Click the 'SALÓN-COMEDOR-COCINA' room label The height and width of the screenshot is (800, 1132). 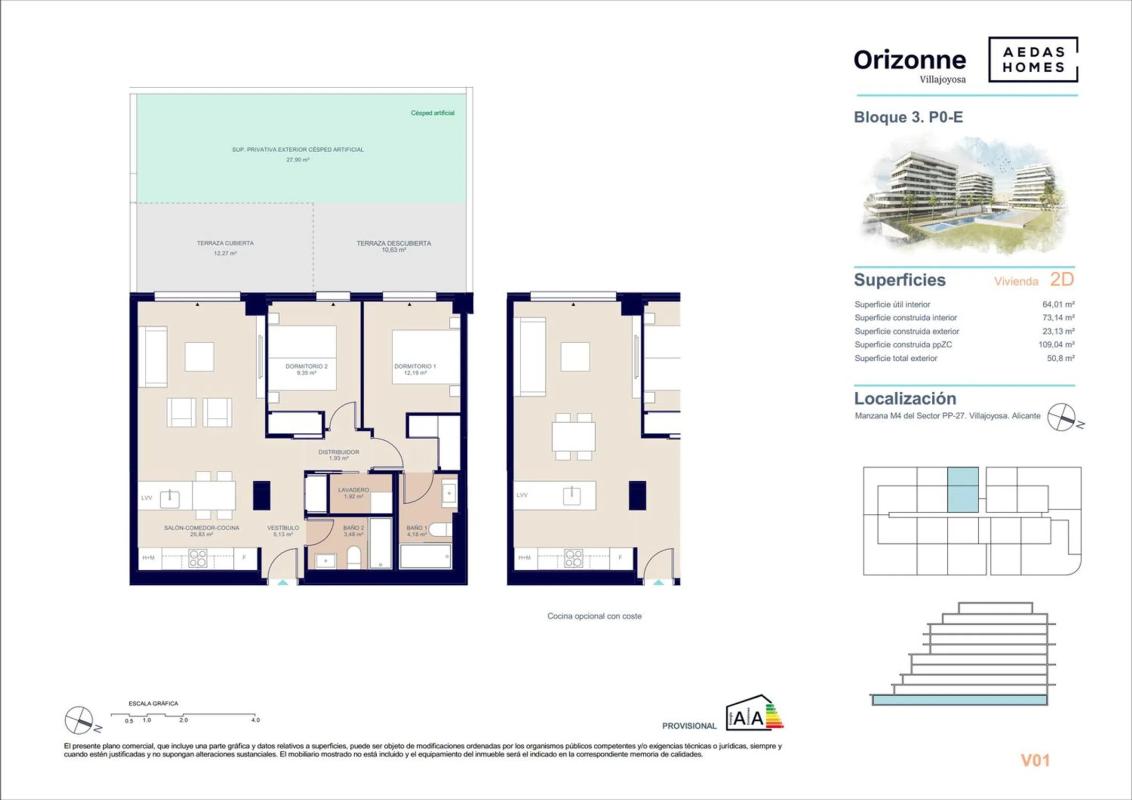pyautogui.click(x=201, y=528)
